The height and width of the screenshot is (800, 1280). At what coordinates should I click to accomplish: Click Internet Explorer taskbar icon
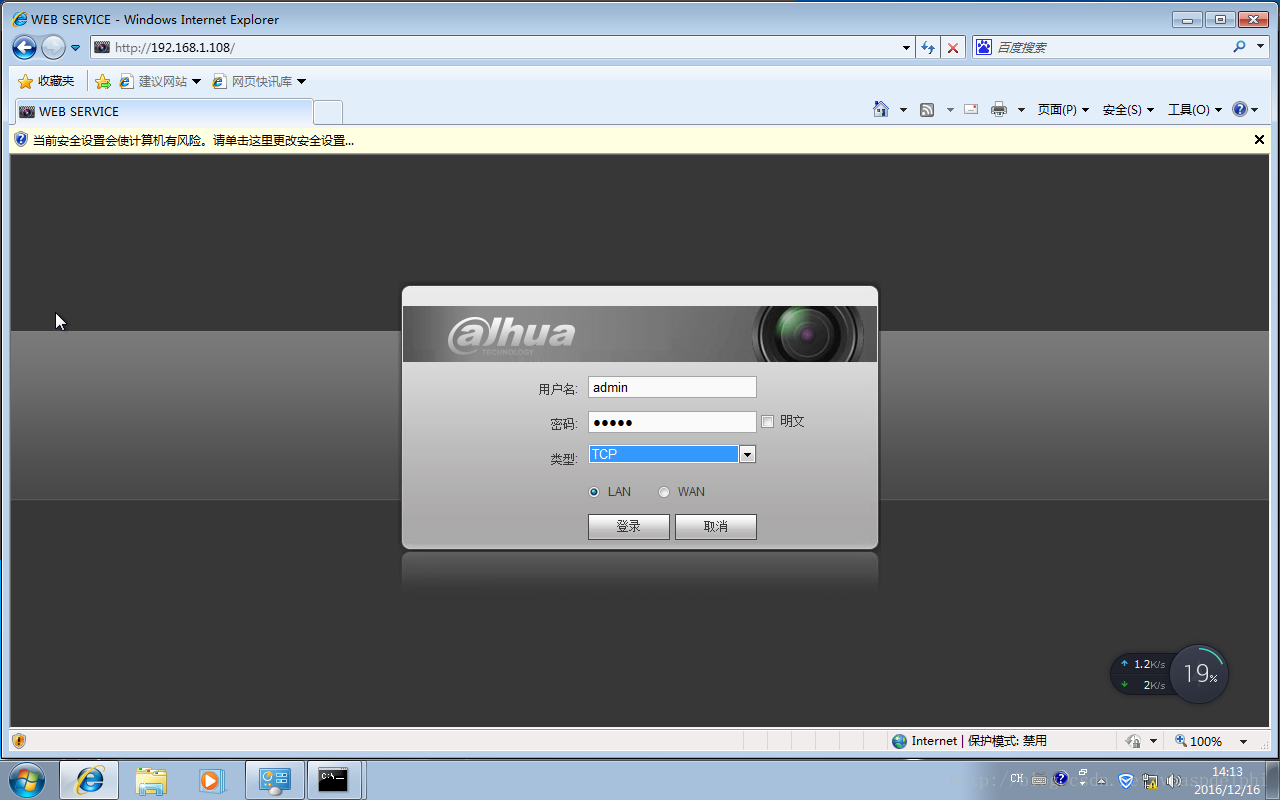(x=89, y=780)
